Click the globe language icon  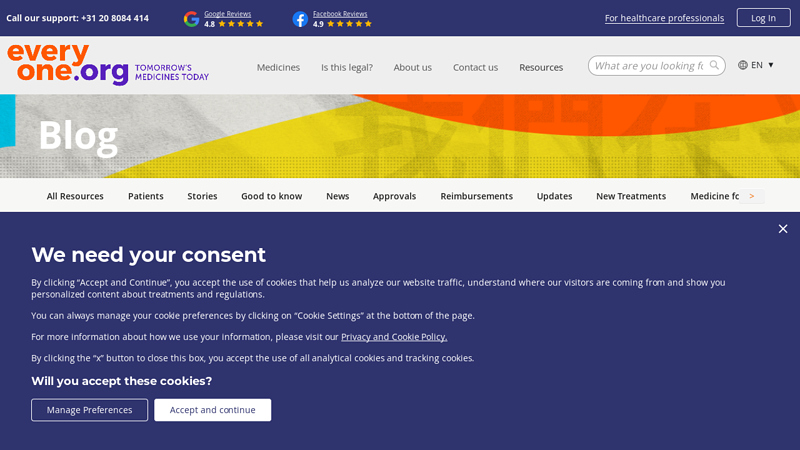coord(743,65)
